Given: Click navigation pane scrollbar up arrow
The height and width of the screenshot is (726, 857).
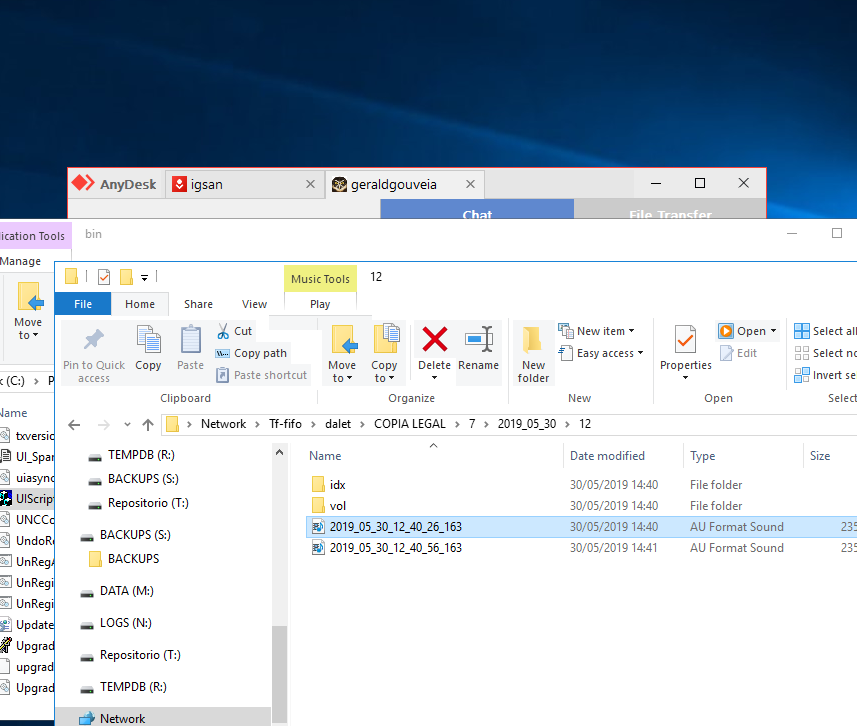Looking at the screenshot, I should click(279, 452).
